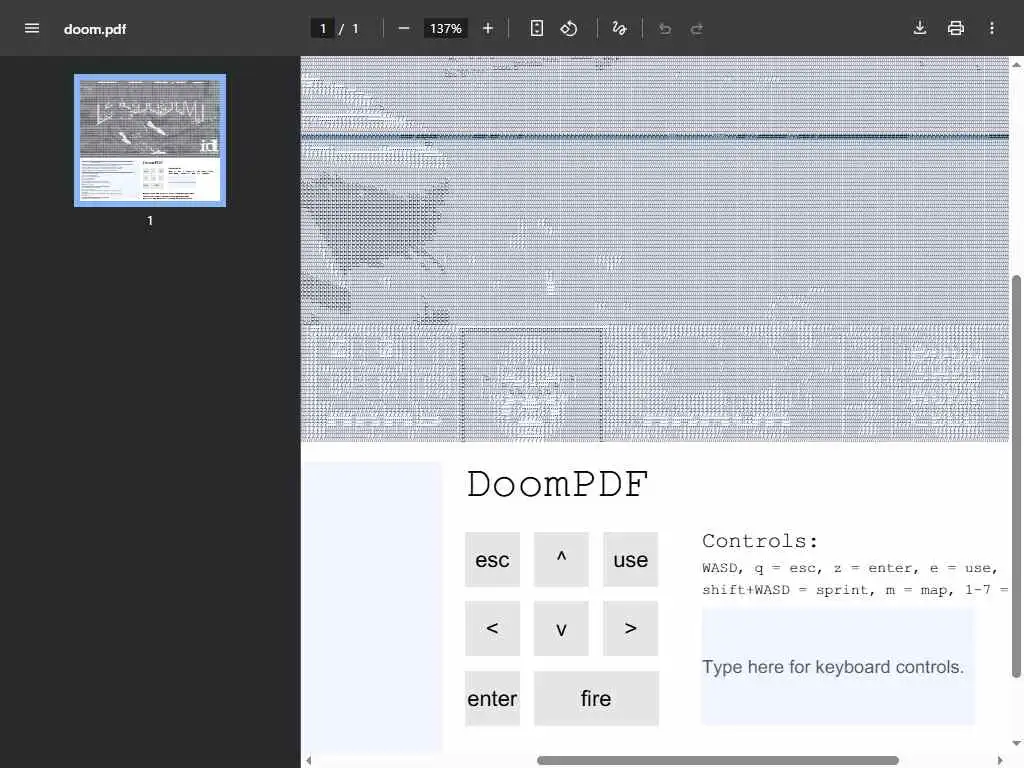
Task: Click the page number field
Action: [x=323, y=29]
